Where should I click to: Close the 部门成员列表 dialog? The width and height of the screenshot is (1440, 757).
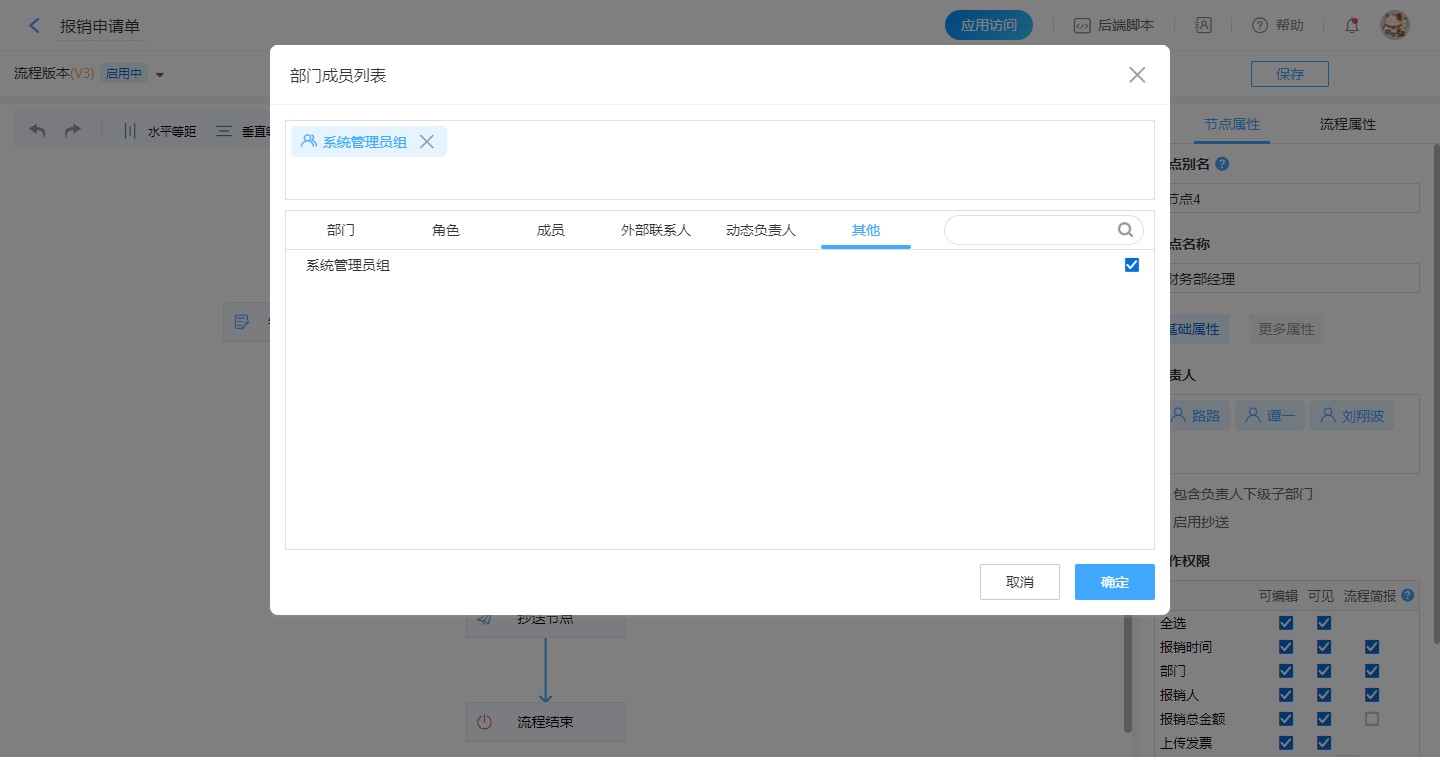(x=1137, y=75)
